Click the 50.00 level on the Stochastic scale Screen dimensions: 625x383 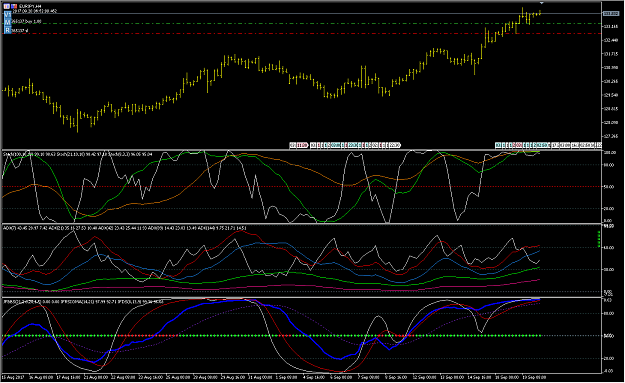(609, 187)
